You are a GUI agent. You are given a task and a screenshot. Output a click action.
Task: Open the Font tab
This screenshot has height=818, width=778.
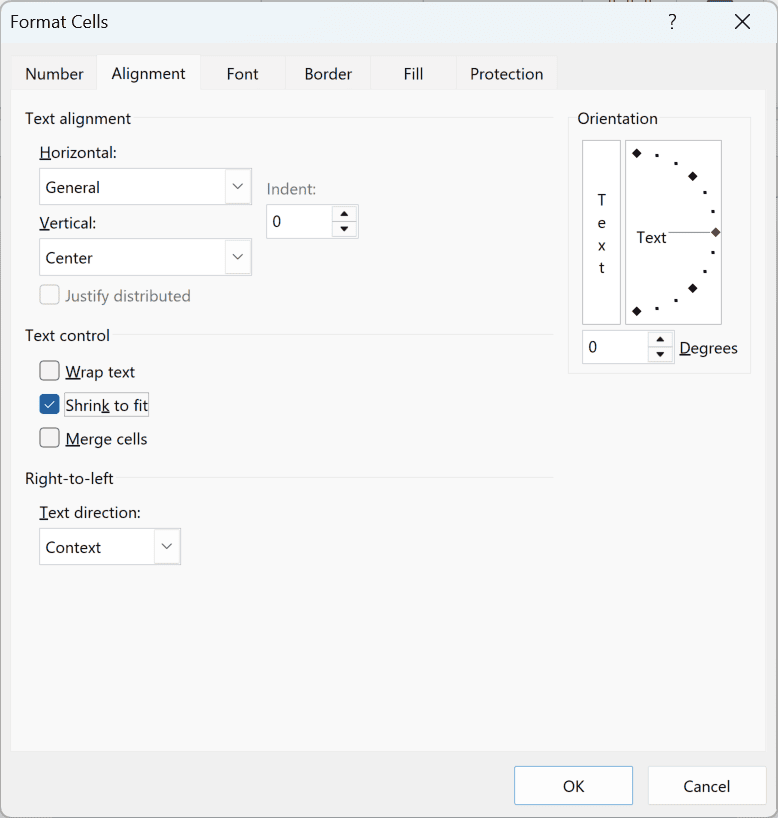242,74
